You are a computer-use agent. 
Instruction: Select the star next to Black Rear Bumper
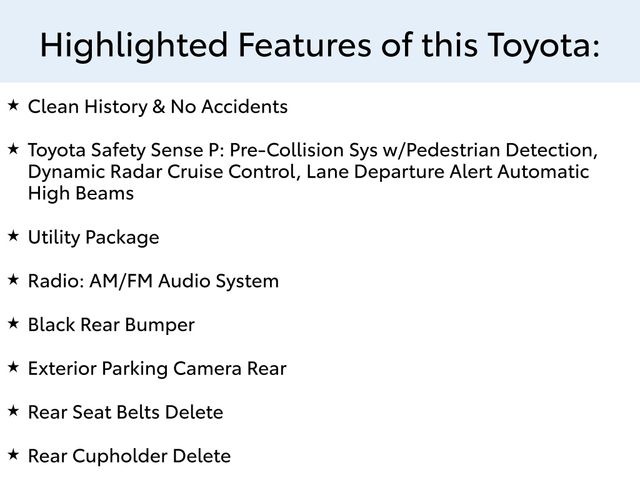[13, 323]
